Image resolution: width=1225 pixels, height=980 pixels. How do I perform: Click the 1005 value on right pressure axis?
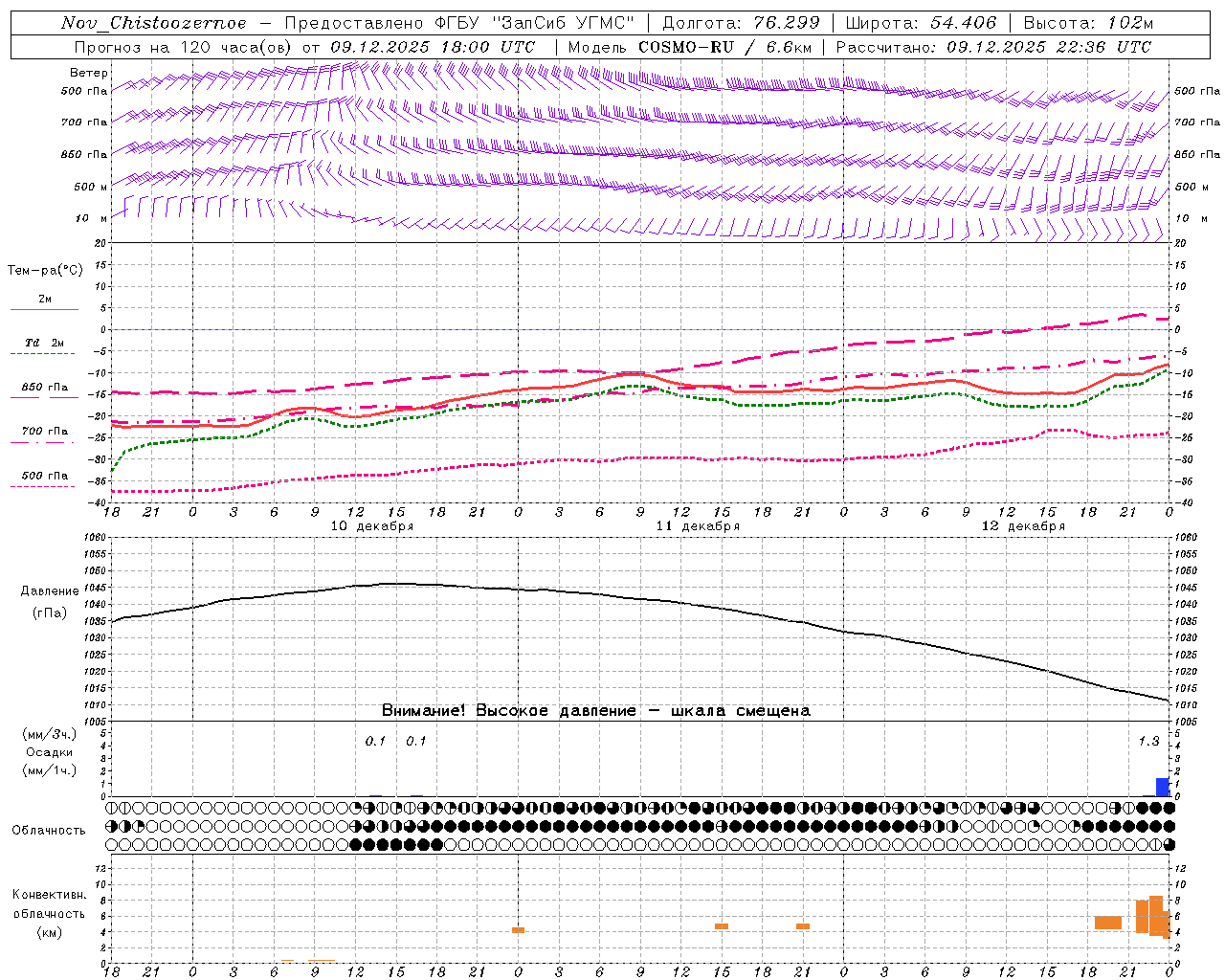(x=1186, y=722)
